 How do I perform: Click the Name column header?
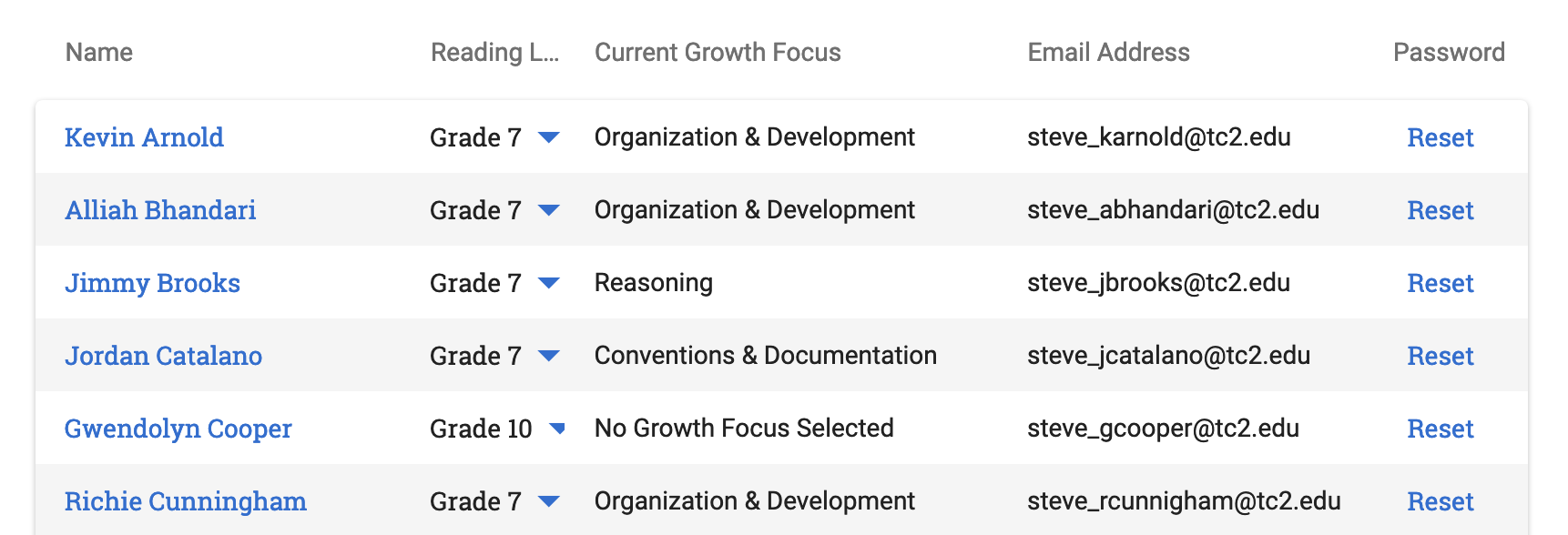[x=99, y=53]
